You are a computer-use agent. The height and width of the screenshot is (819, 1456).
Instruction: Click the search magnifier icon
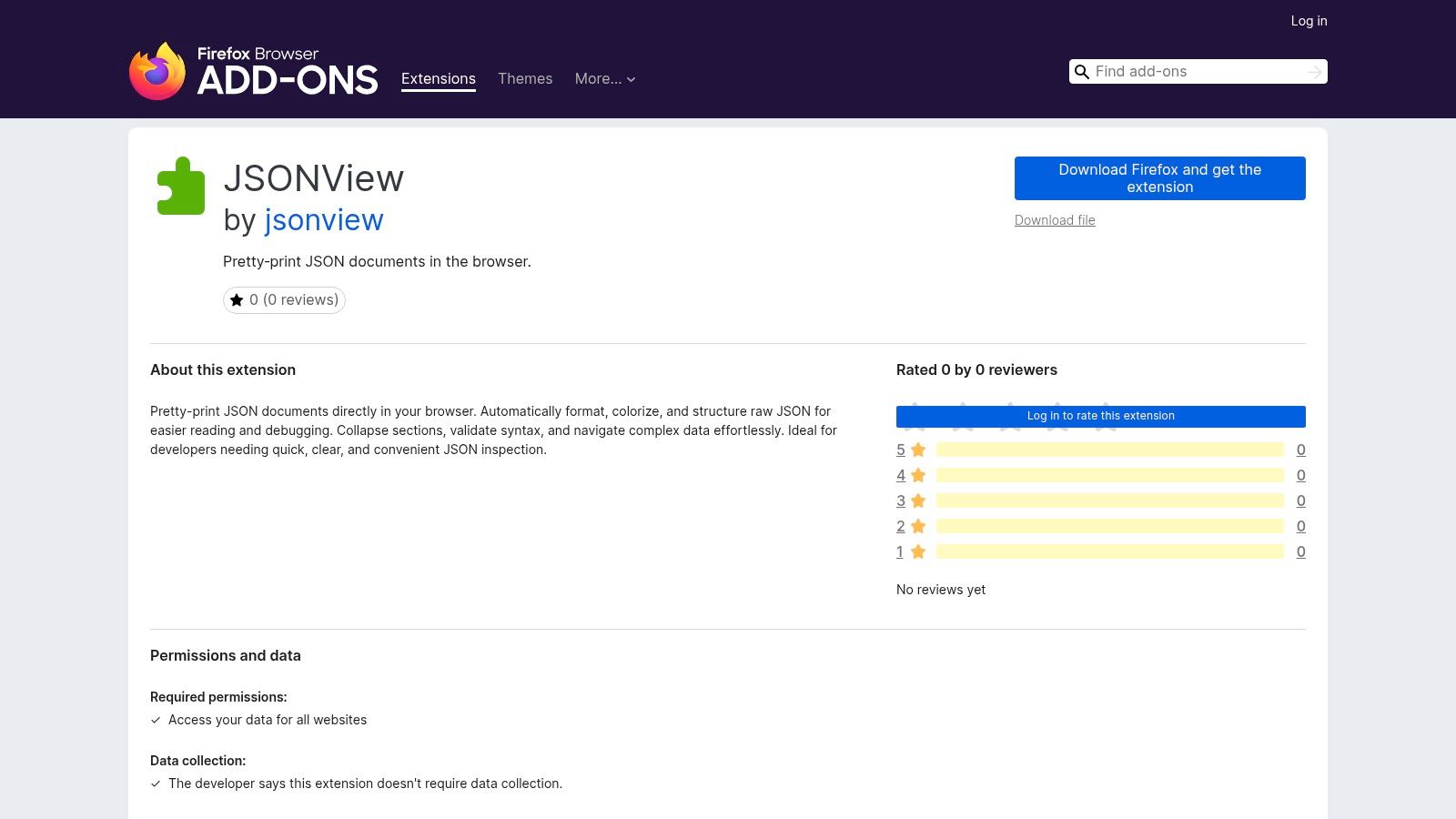pyautogui.click(x=1082, y=71)
